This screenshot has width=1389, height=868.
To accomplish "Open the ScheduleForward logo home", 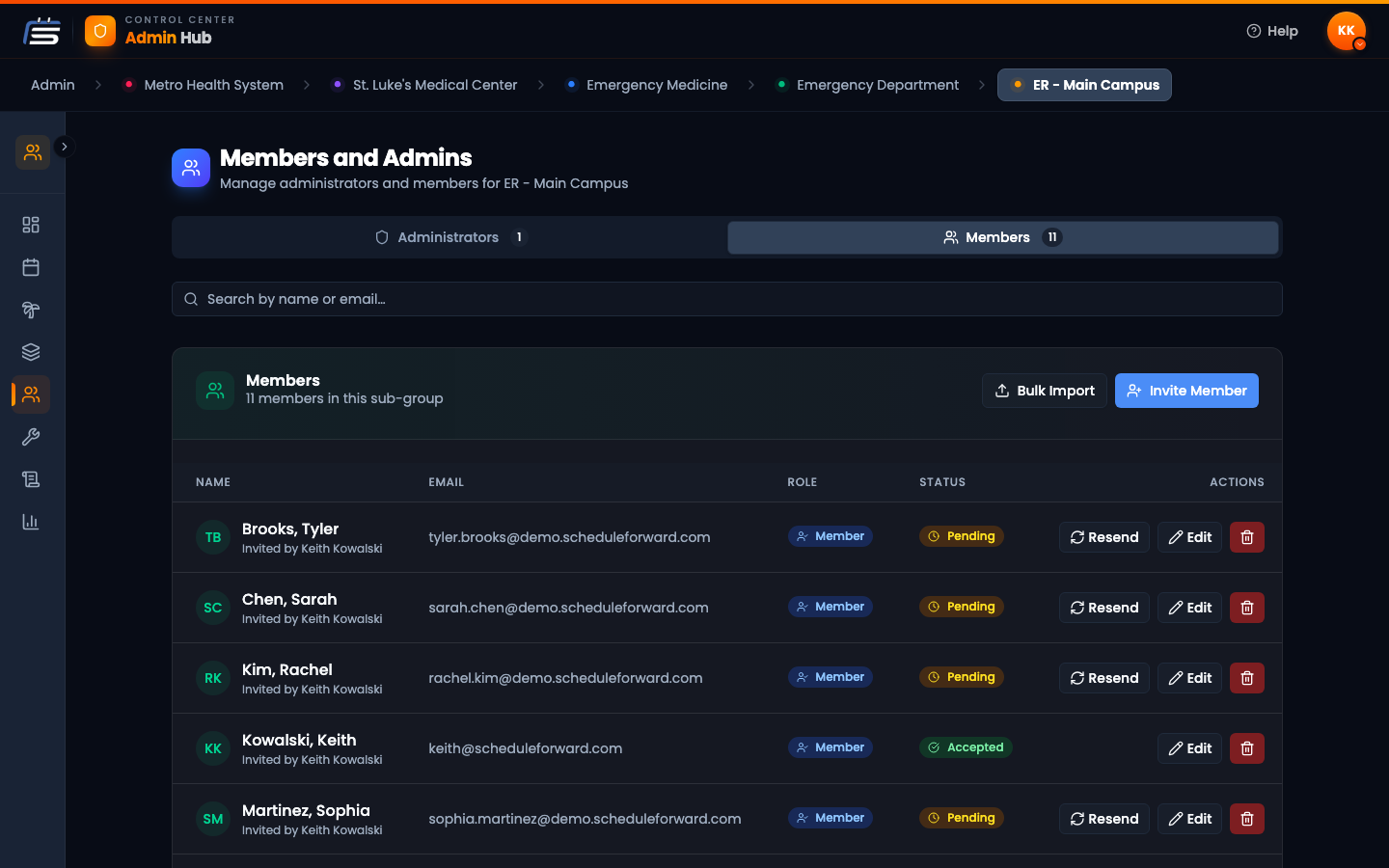I will [x=41, y=31].
